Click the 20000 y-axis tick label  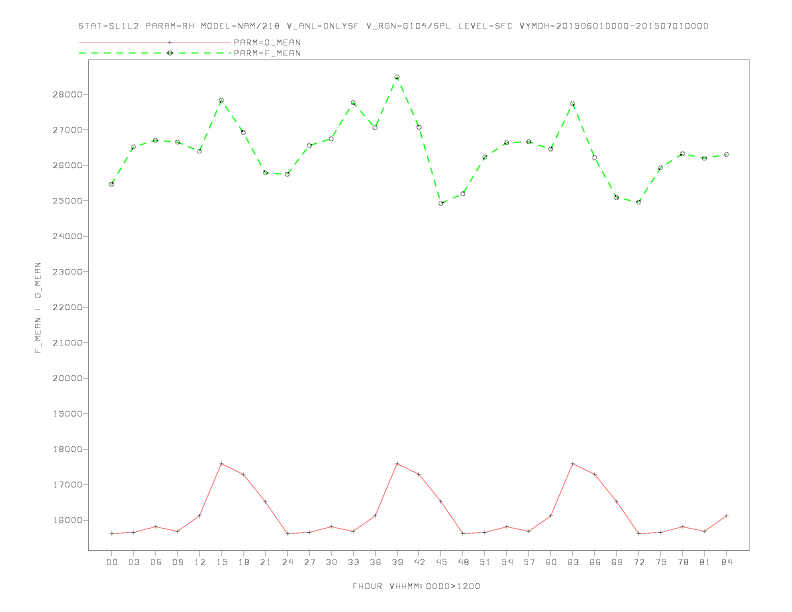(x=68, y=378)
